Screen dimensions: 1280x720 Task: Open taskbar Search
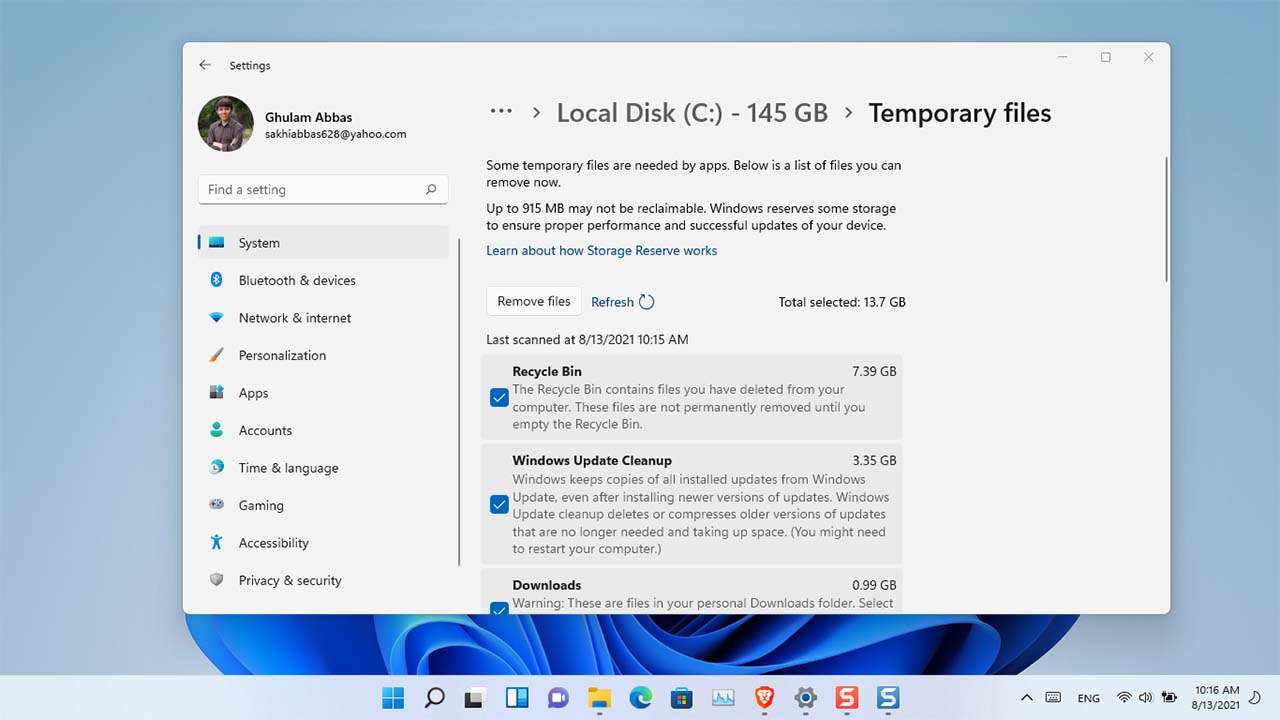click(434, 698)
